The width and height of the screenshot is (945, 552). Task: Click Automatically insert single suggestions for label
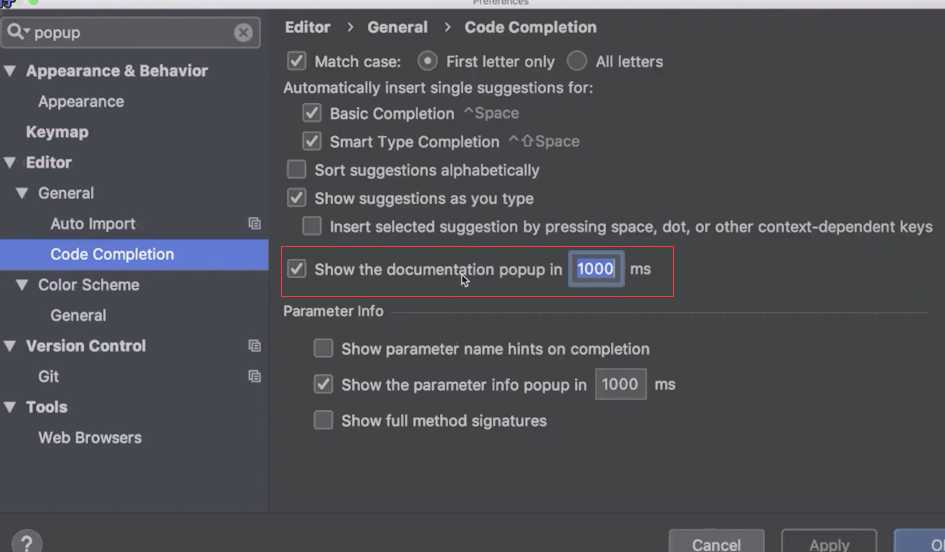click(438, 88)
